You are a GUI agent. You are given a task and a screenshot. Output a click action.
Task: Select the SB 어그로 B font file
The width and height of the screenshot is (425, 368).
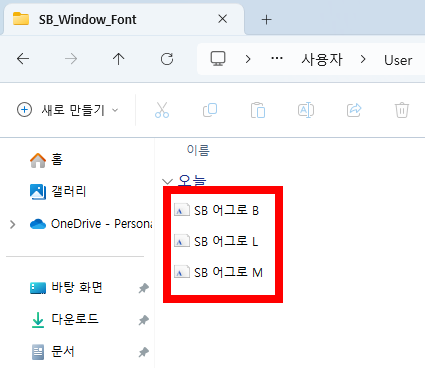point(217,210)
